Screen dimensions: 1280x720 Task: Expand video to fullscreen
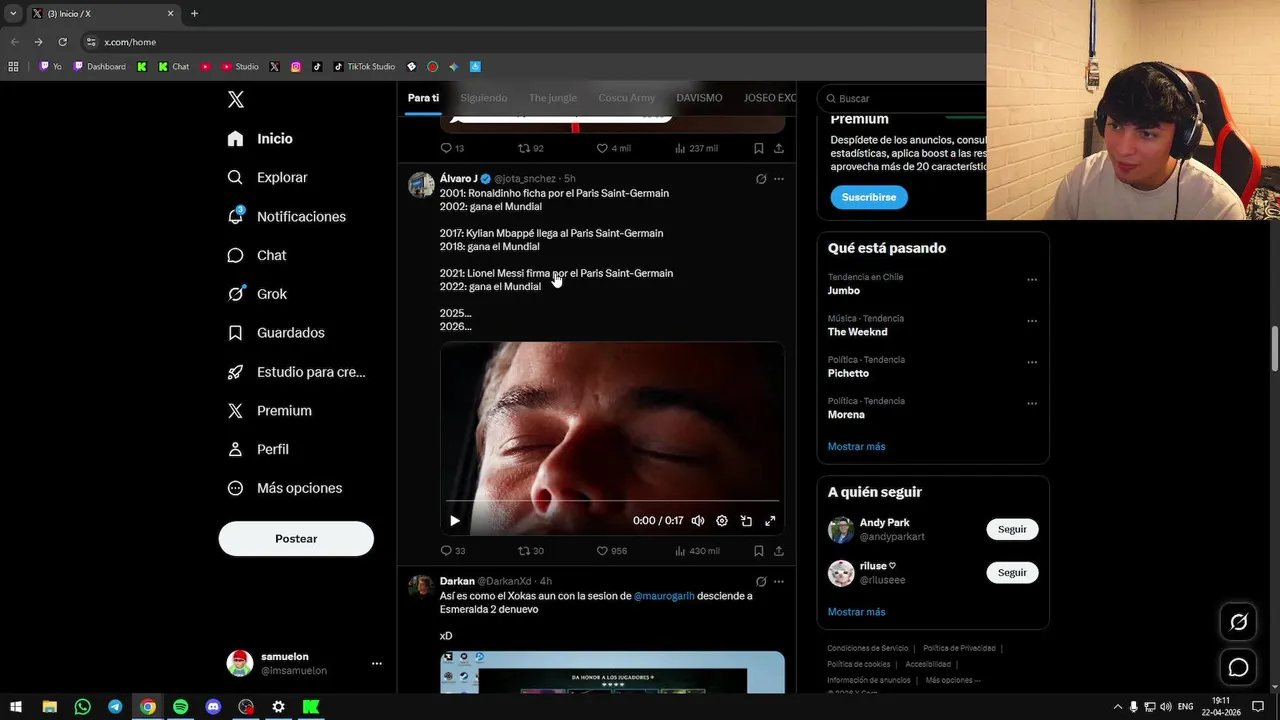pos(770,521)
